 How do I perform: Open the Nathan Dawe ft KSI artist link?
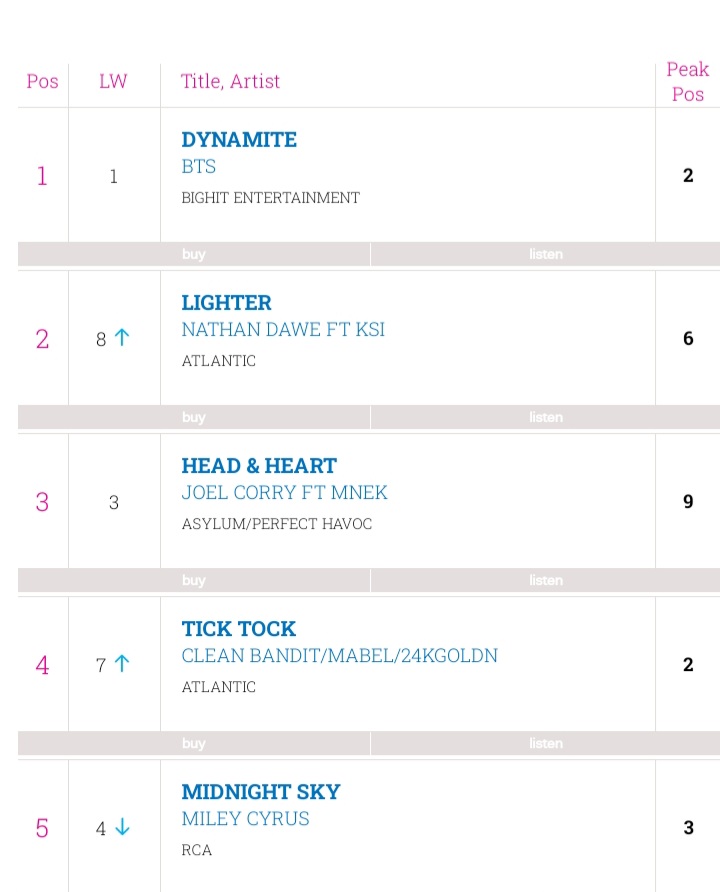click(283, 329)
